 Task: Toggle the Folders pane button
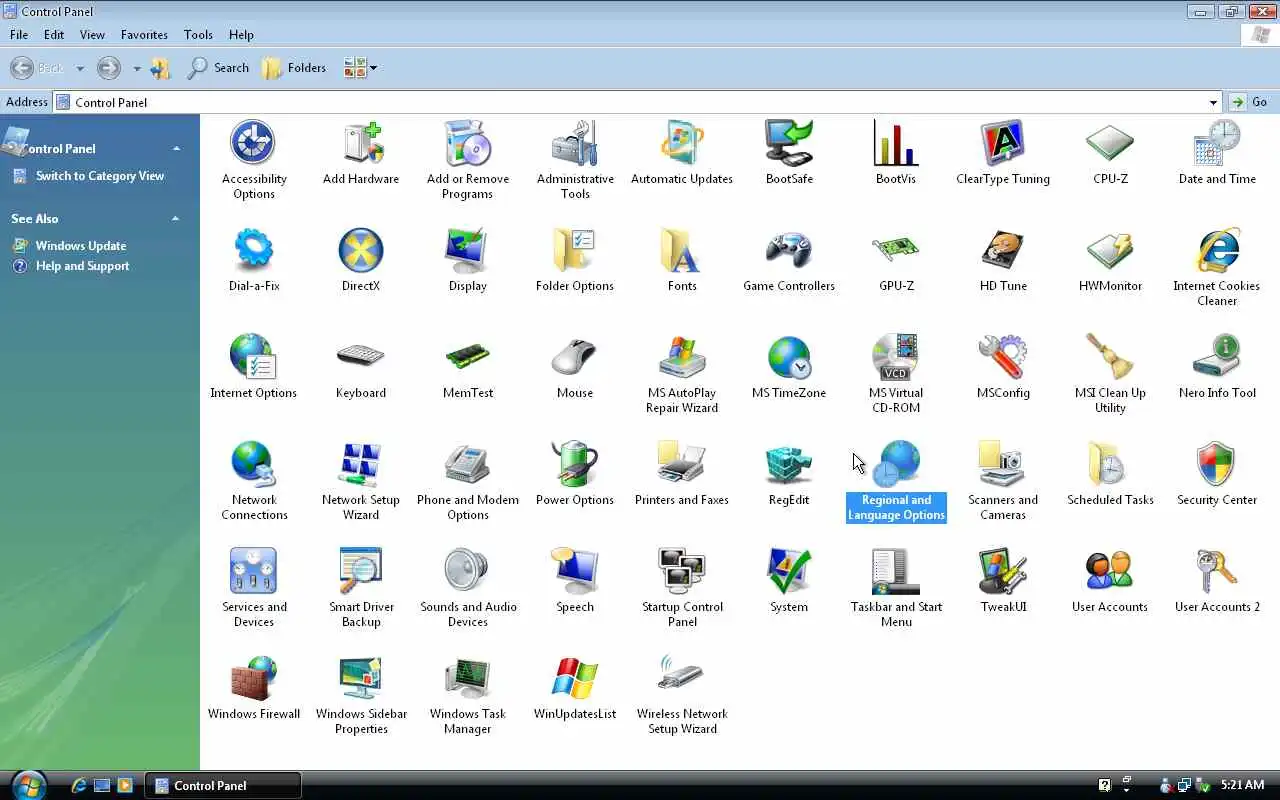[294, 68]
